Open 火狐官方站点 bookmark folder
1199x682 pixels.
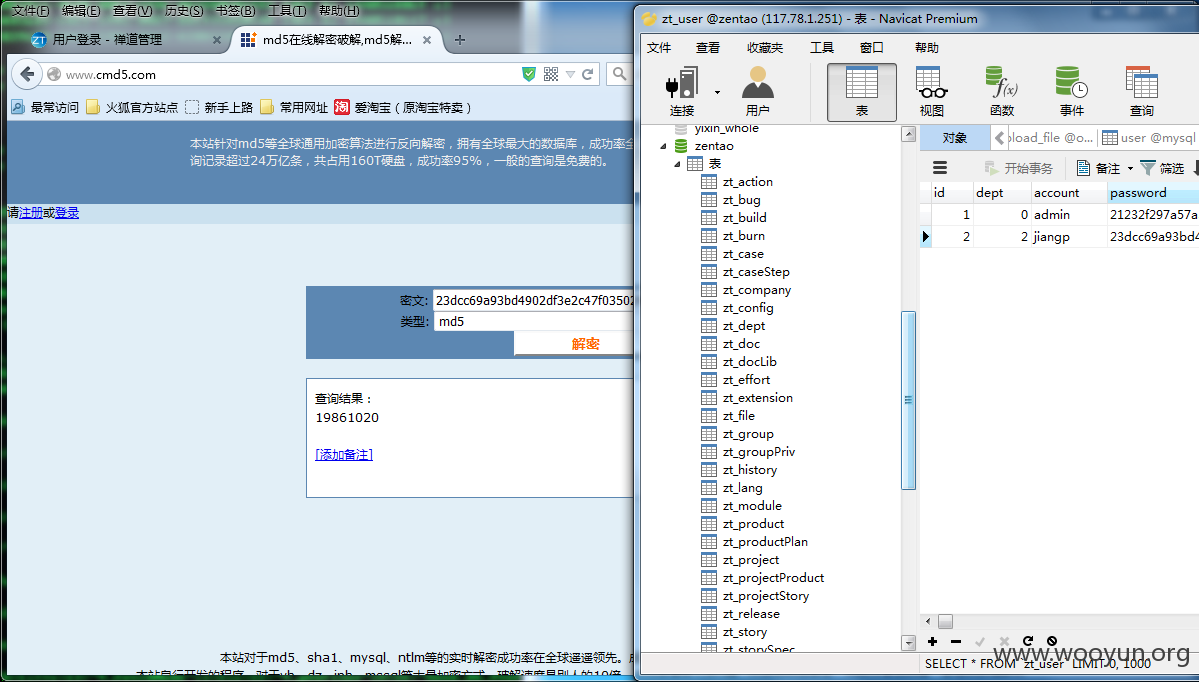click(x=132, y=108)
